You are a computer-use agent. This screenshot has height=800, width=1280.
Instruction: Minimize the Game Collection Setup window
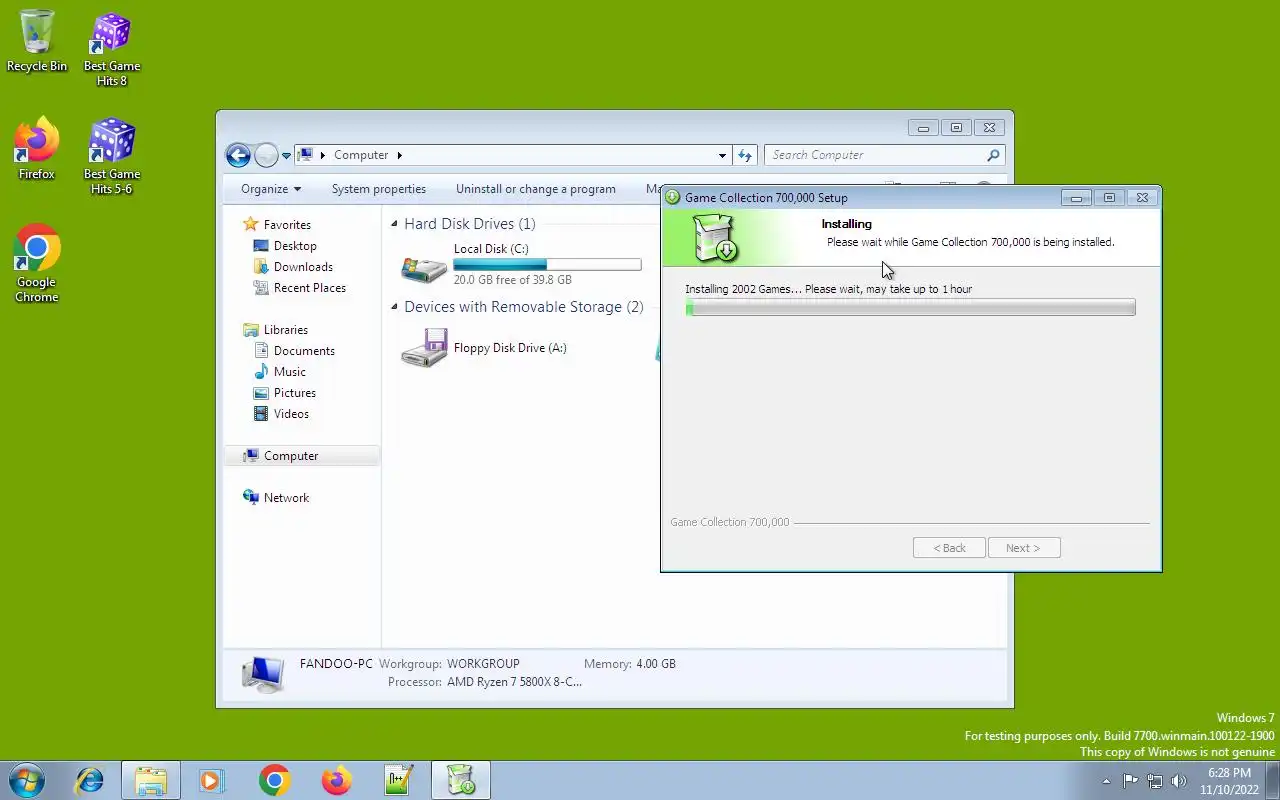pos(1076,198)
